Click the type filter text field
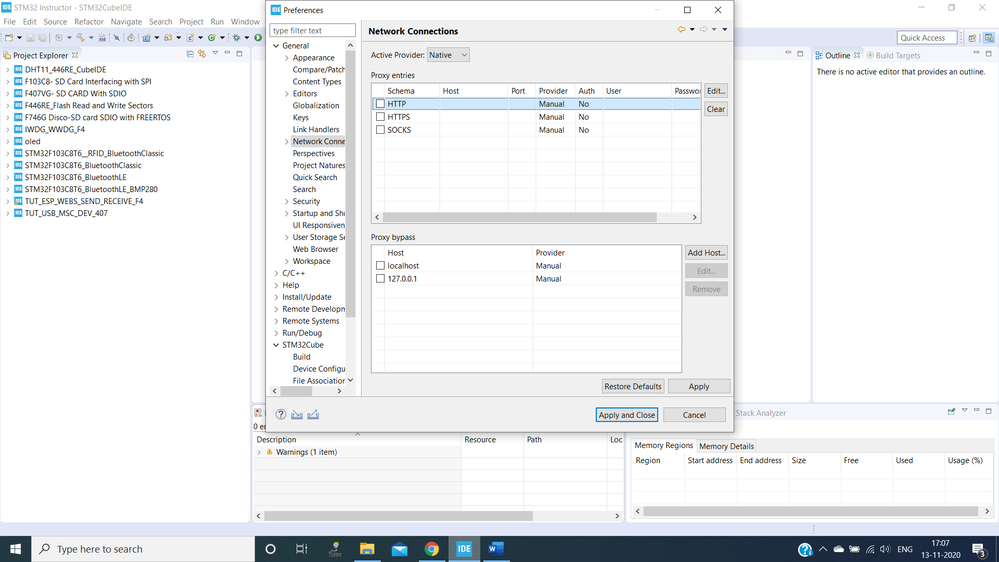This screenshot has height=562, width=999. coord(312,31)
